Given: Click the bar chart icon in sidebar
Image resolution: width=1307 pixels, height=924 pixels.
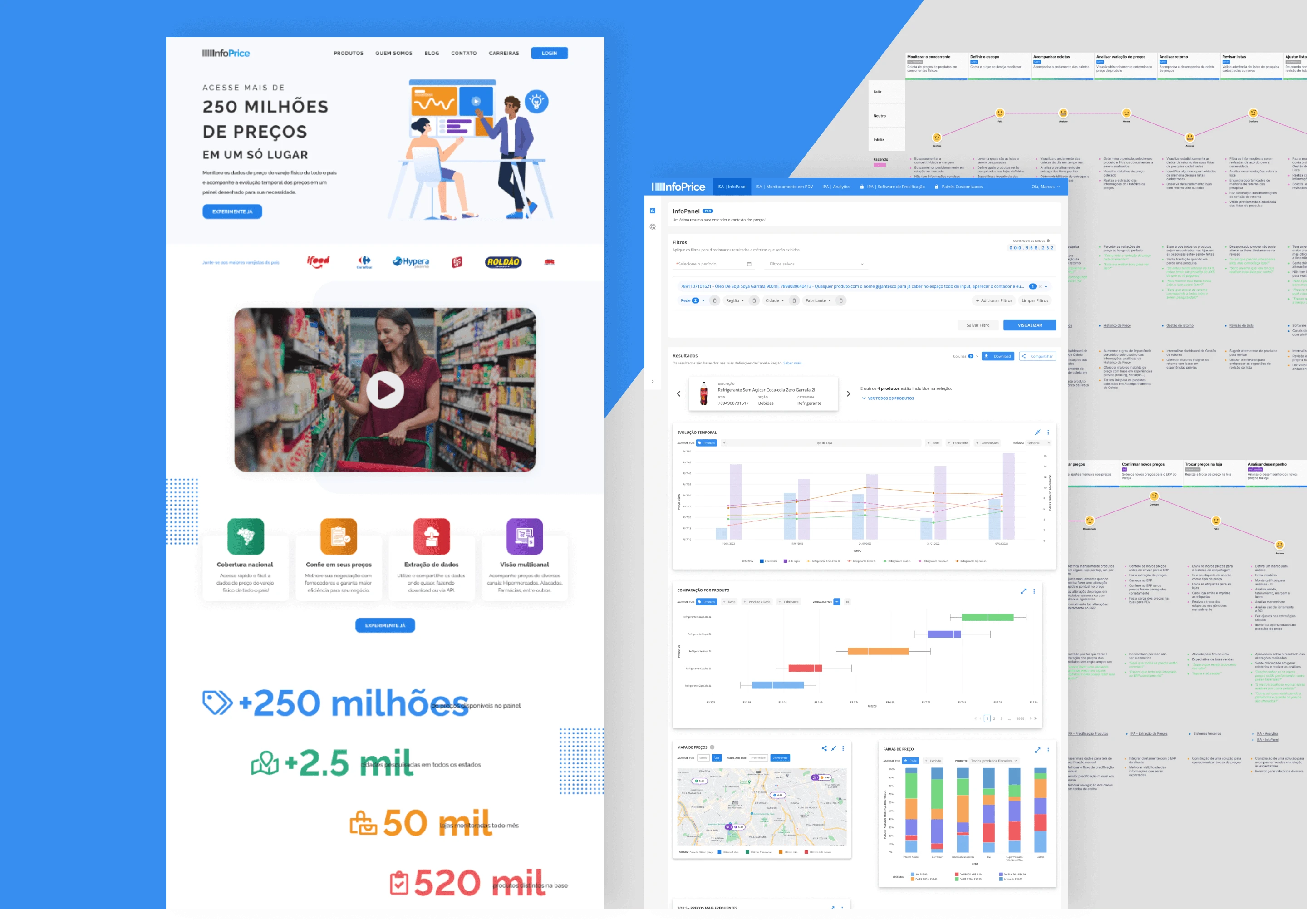Looking at the screenshot, I should pyautogui.click(x=652, y=211).
